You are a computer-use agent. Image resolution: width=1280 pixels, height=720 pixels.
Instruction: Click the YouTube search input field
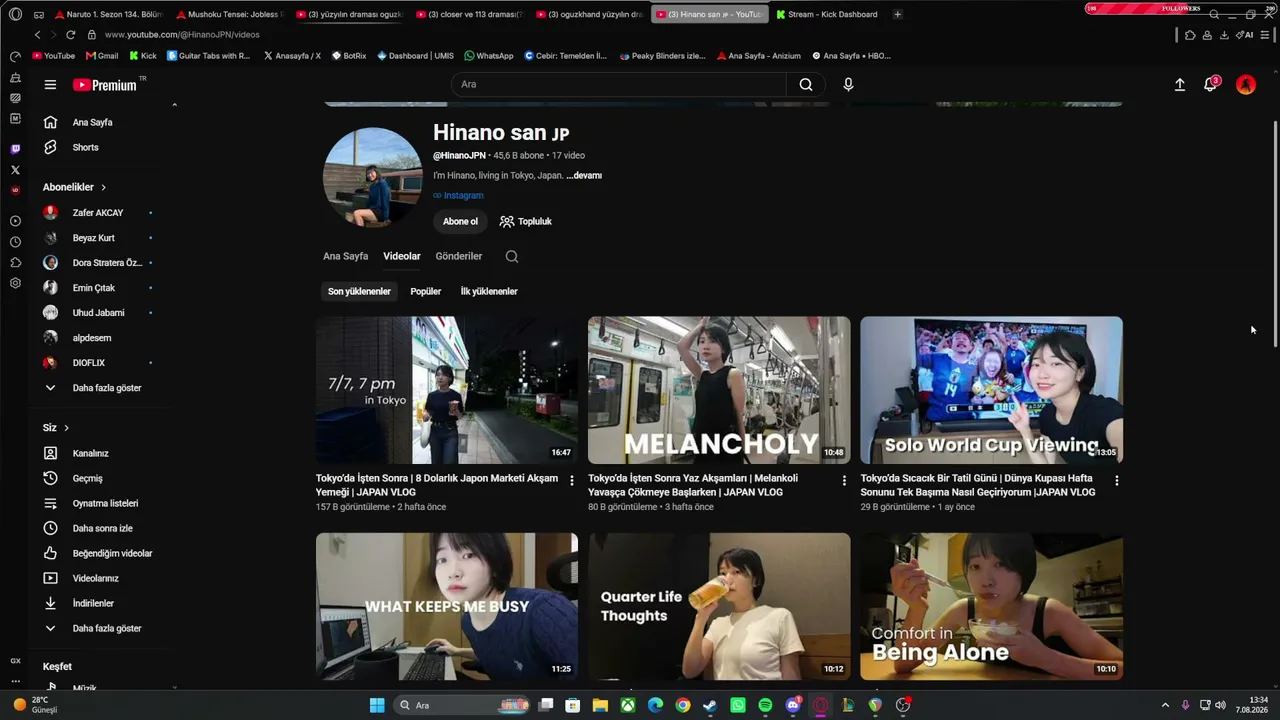[x=620, y=85]
